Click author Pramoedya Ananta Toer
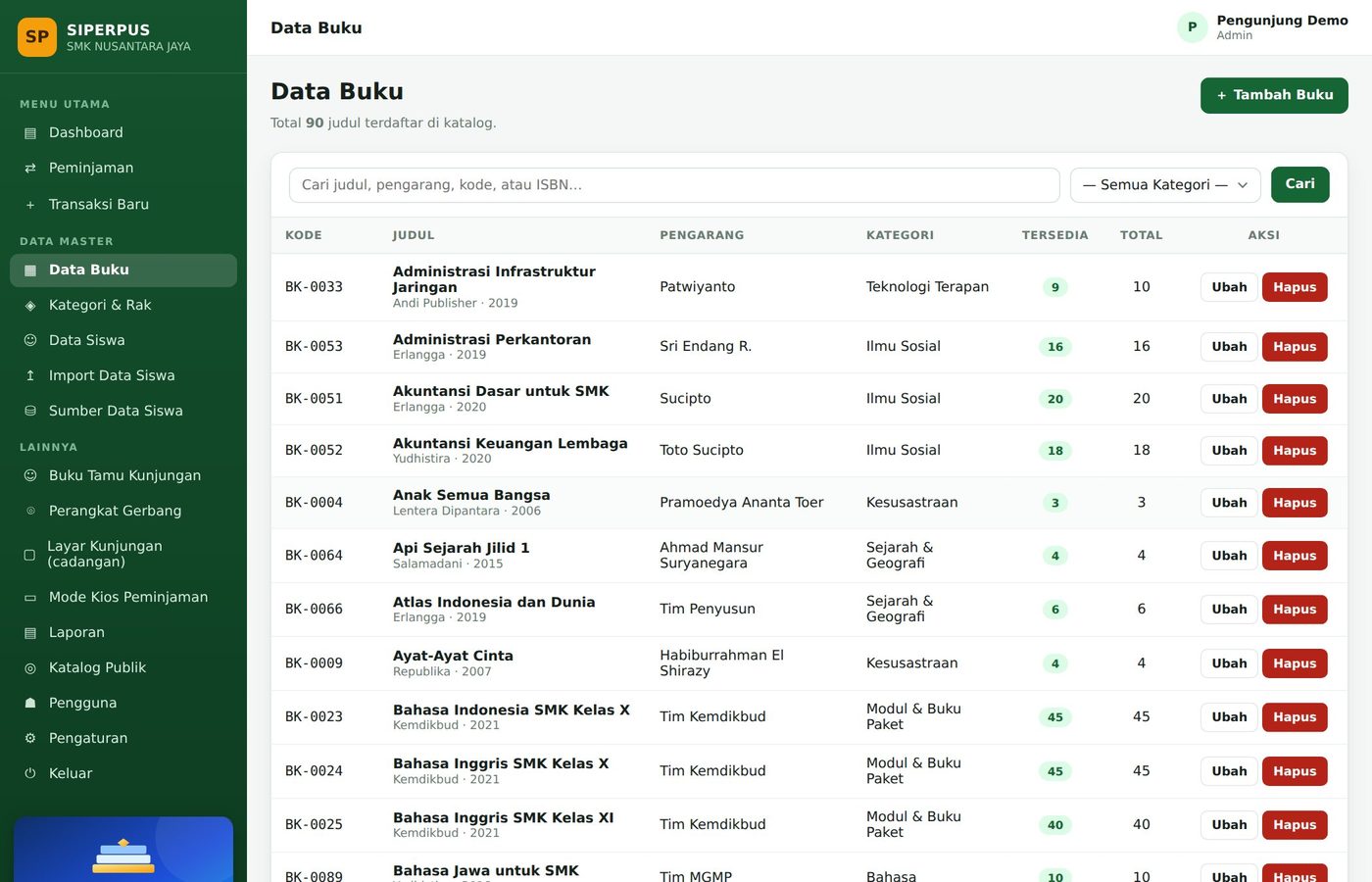1372x882 pixels. coord(742,503)
